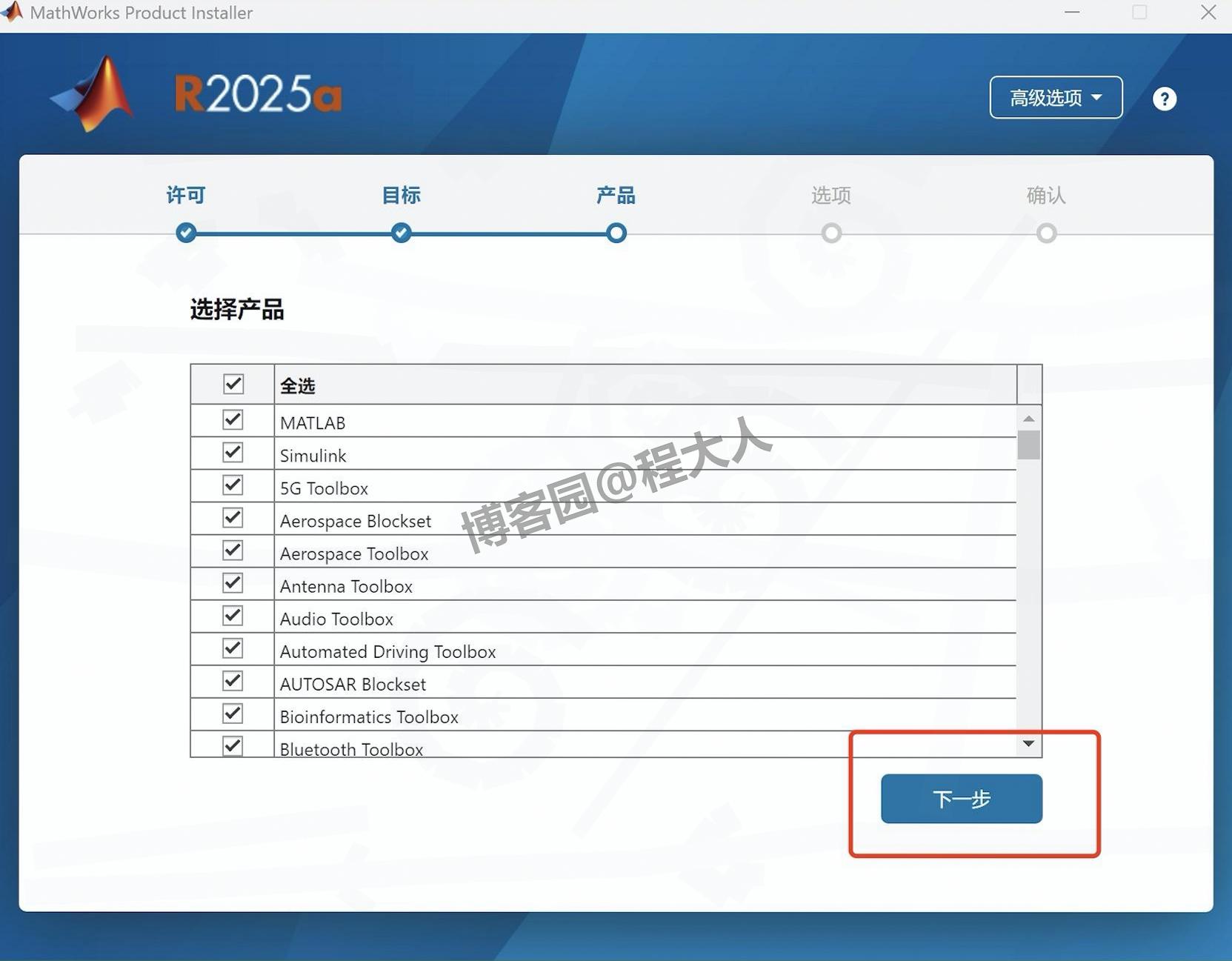Uncheck the MATLAB product checkbox
The height and width of the screenshot is (961, 1232).
click(x=232, y=419)
